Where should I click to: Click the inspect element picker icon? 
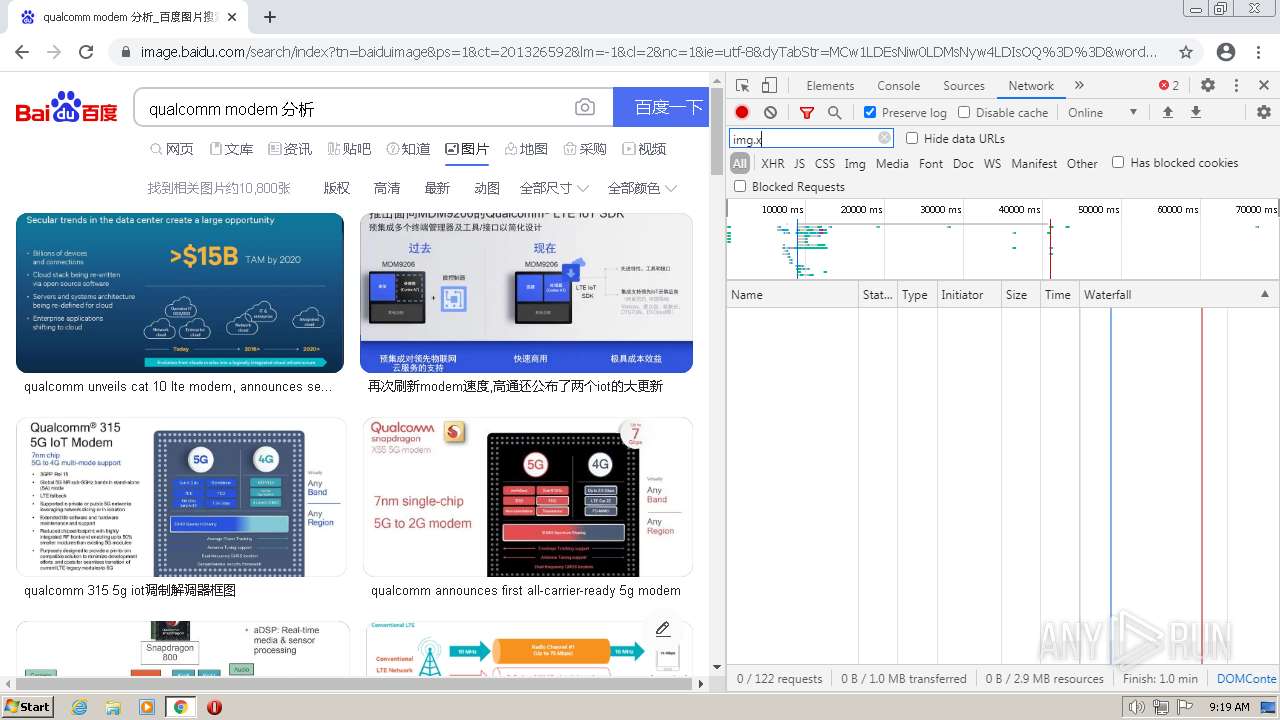pos(743,86)
